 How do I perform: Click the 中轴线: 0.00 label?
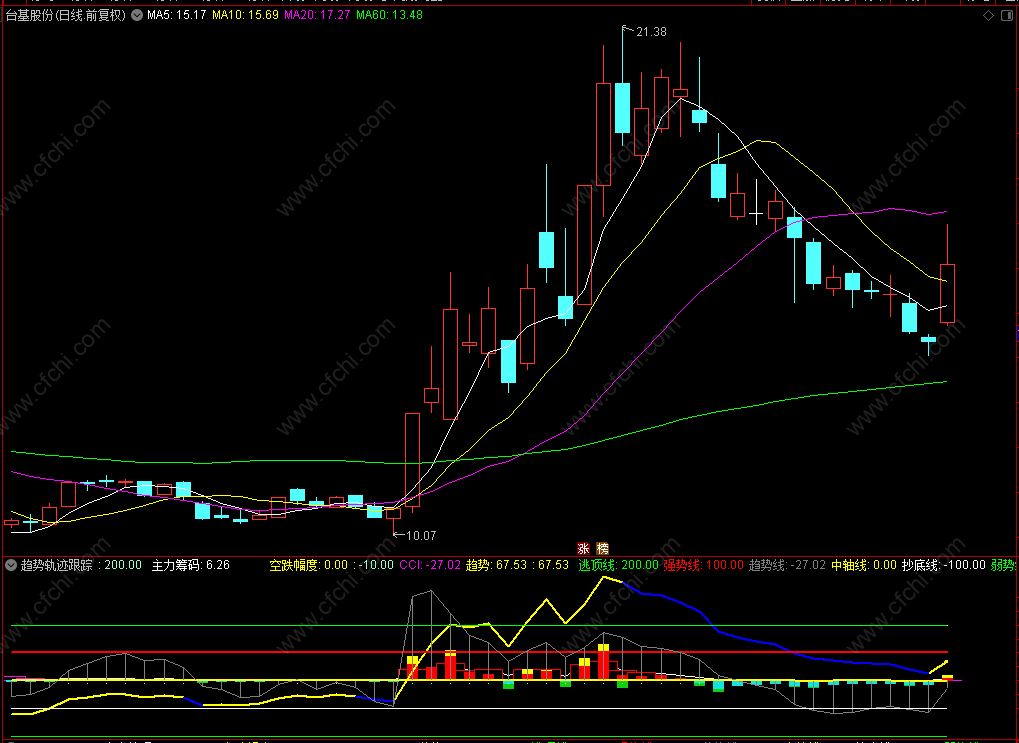tap(864, 565)
